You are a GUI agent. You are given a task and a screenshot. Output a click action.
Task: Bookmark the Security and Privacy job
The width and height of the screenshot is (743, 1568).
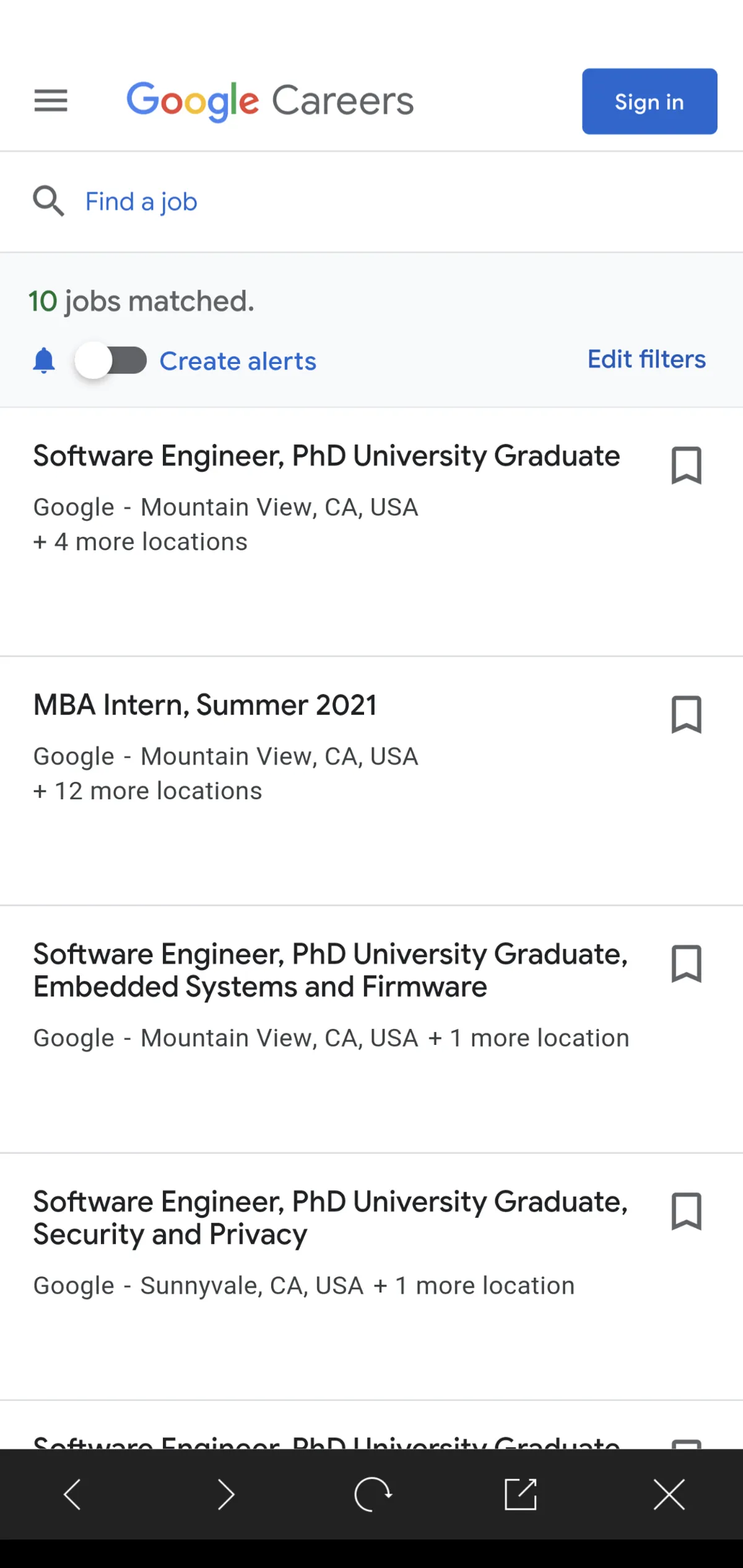(686, 1211)
